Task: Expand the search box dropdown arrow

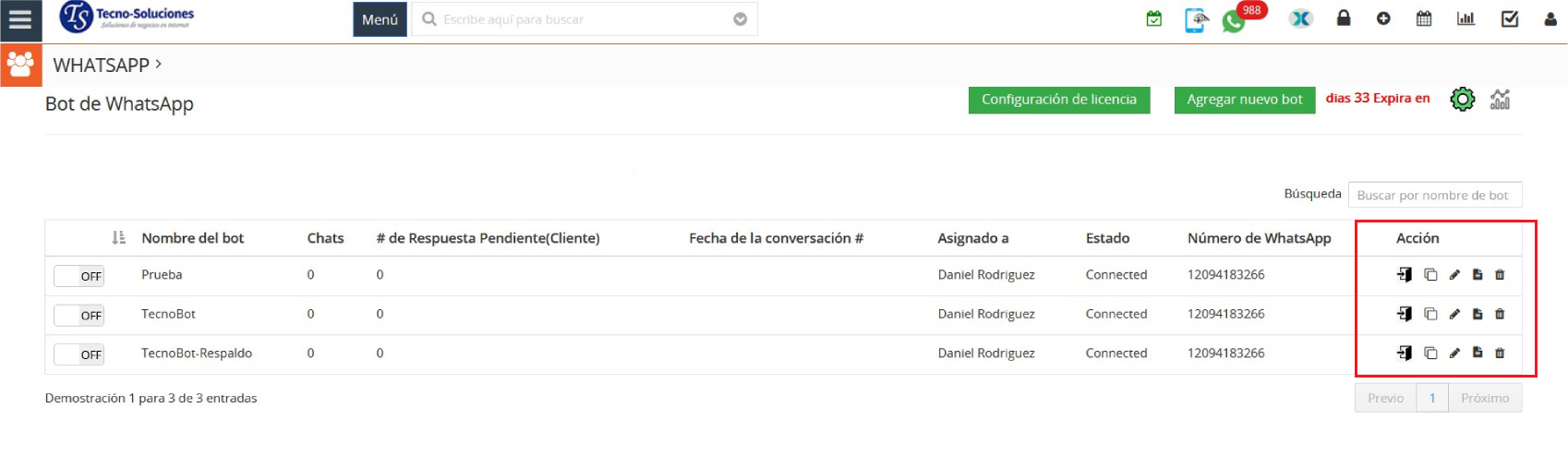Action: pos(740,19)
